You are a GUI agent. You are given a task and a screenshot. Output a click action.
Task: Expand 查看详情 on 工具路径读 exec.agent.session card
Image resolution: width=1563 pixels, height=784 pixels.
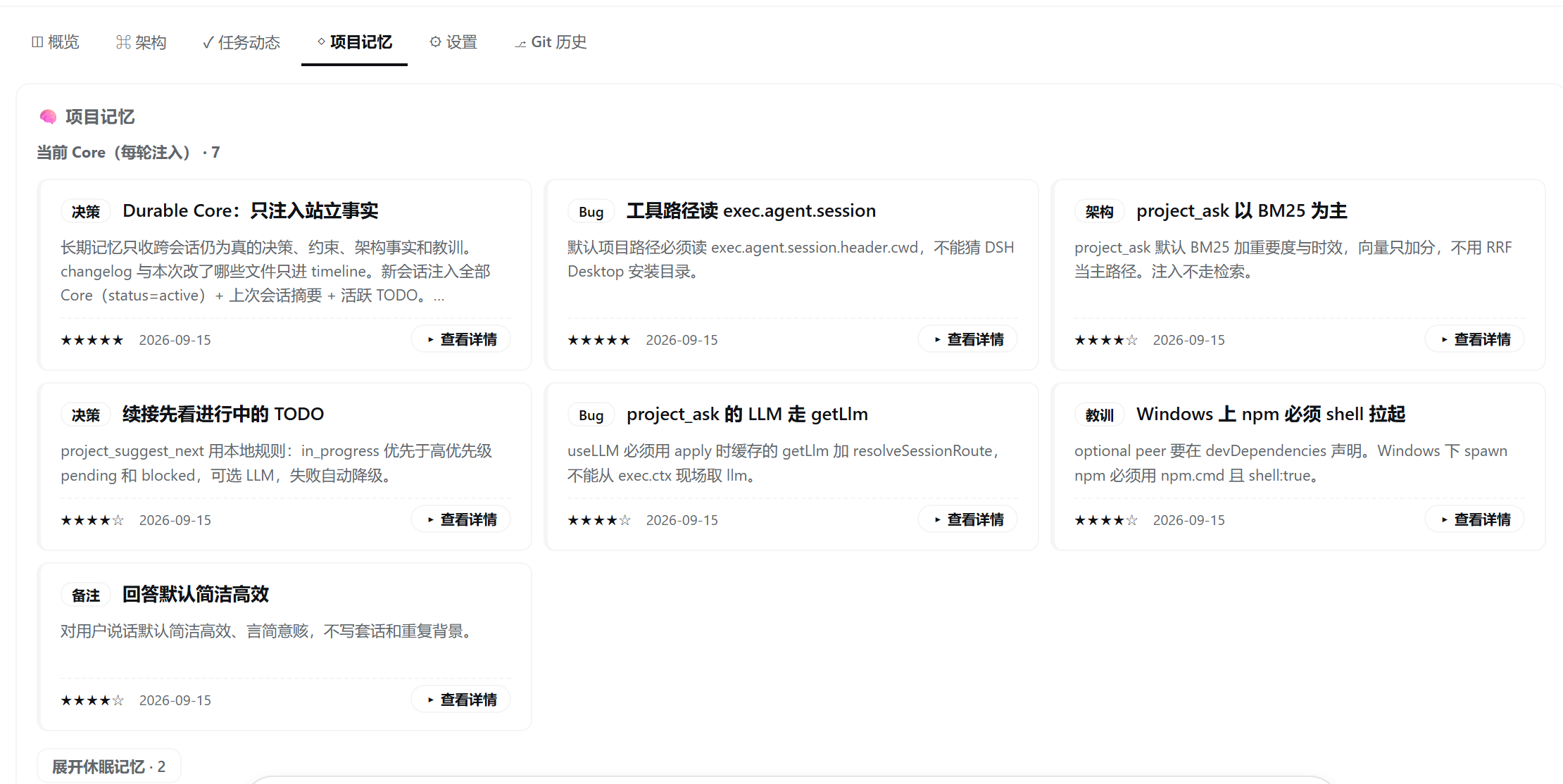(x=968, y=339)
